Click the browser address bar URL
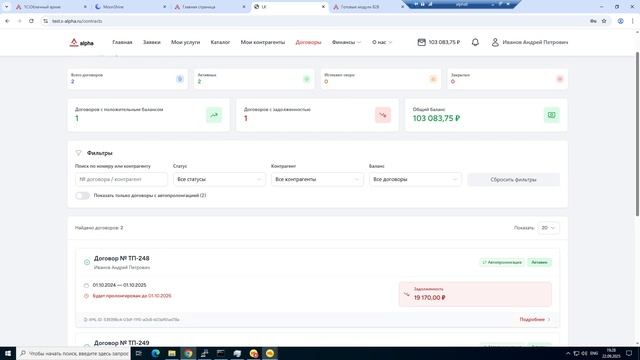The height and width of the screenshot is (360, 640). point(77,21)
